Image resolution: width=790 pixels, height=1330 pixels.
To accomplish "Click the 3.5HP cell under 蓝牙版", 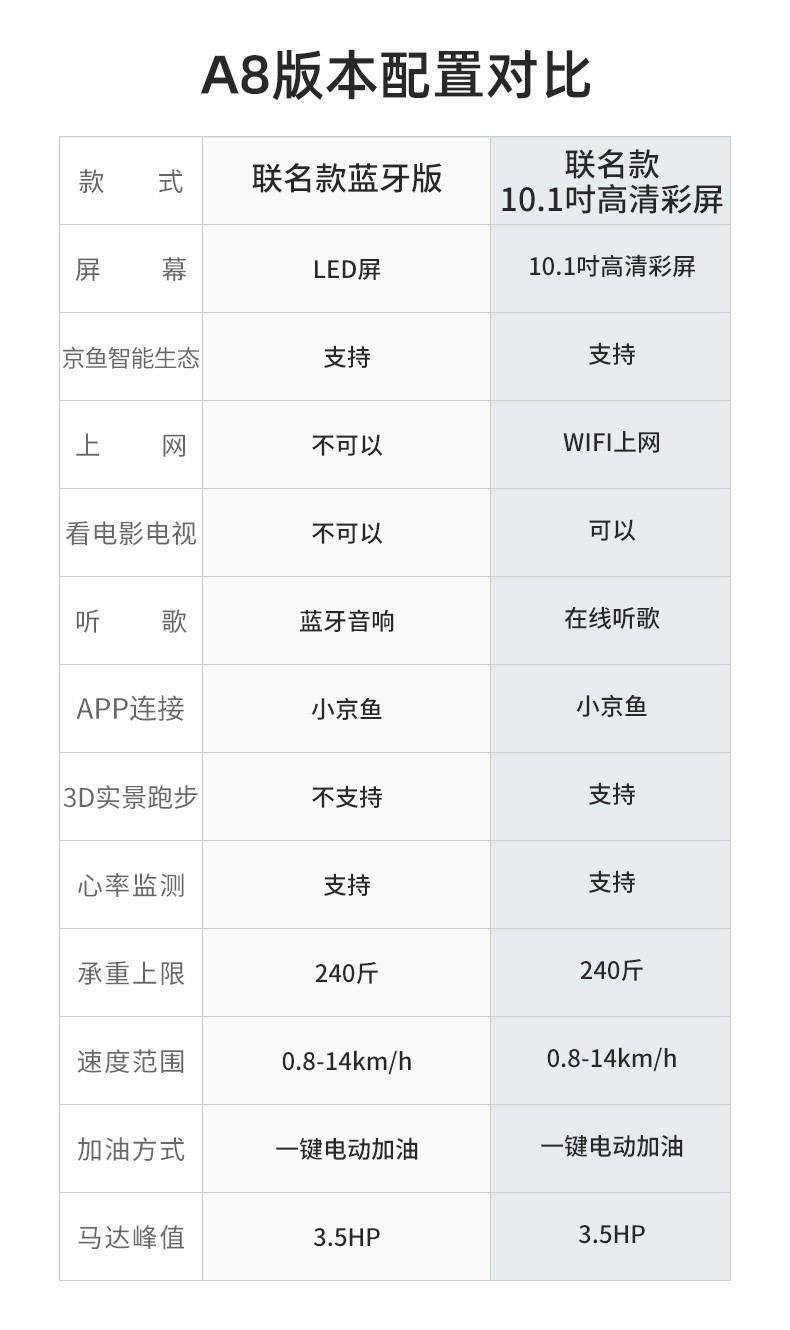I will 347,1237.
